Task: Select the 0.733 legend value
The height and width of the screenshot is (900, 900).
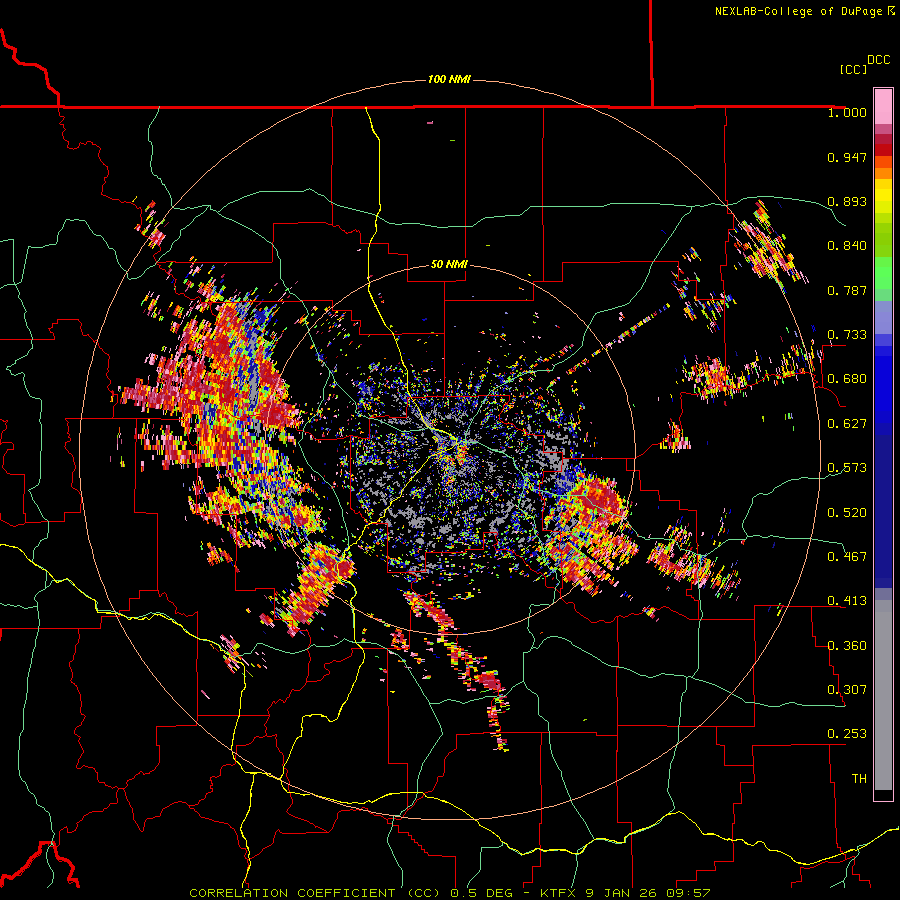Action: tap(847, 335)
